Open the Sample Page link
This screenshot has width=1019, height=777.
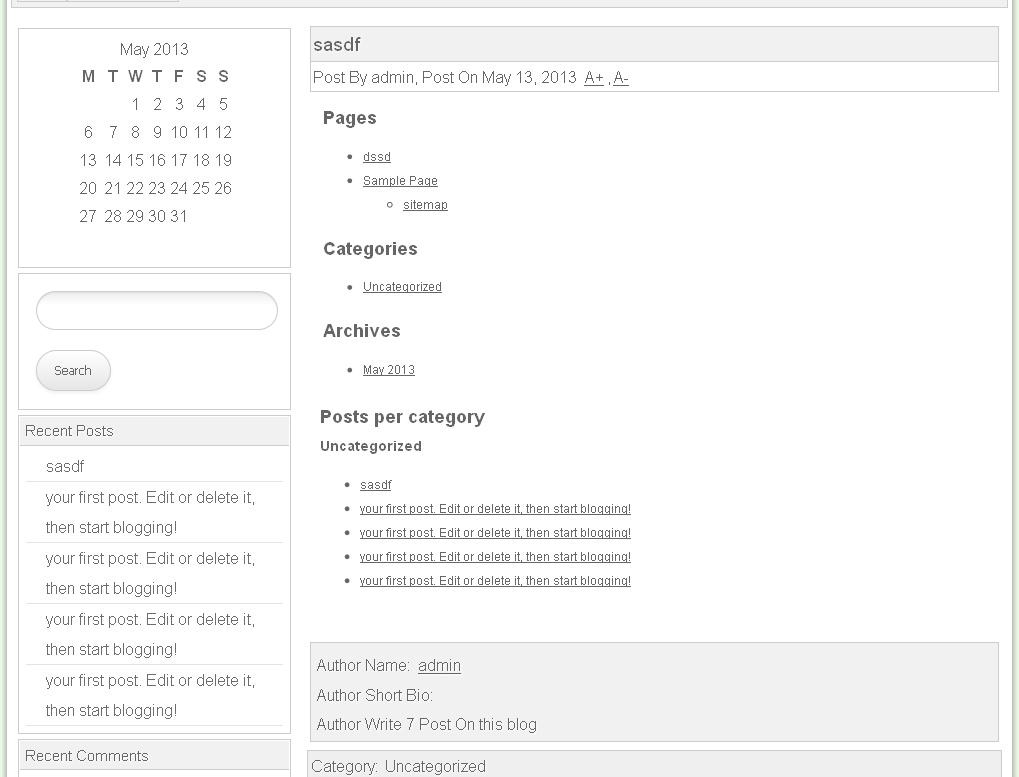click(400, 181)
